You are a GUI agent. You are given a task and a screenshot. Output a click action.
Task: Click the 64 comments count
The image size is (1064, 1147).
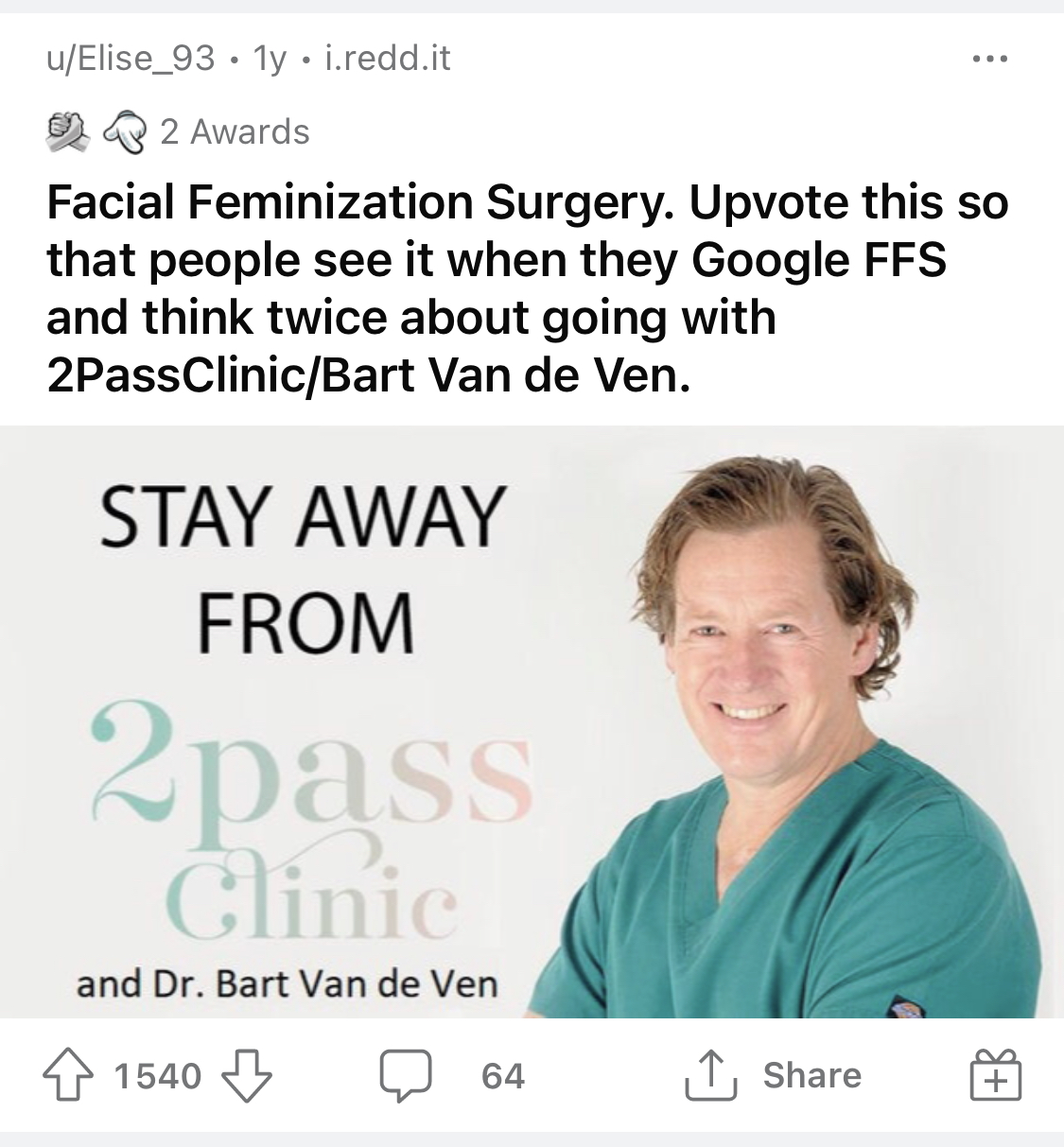503,1076
